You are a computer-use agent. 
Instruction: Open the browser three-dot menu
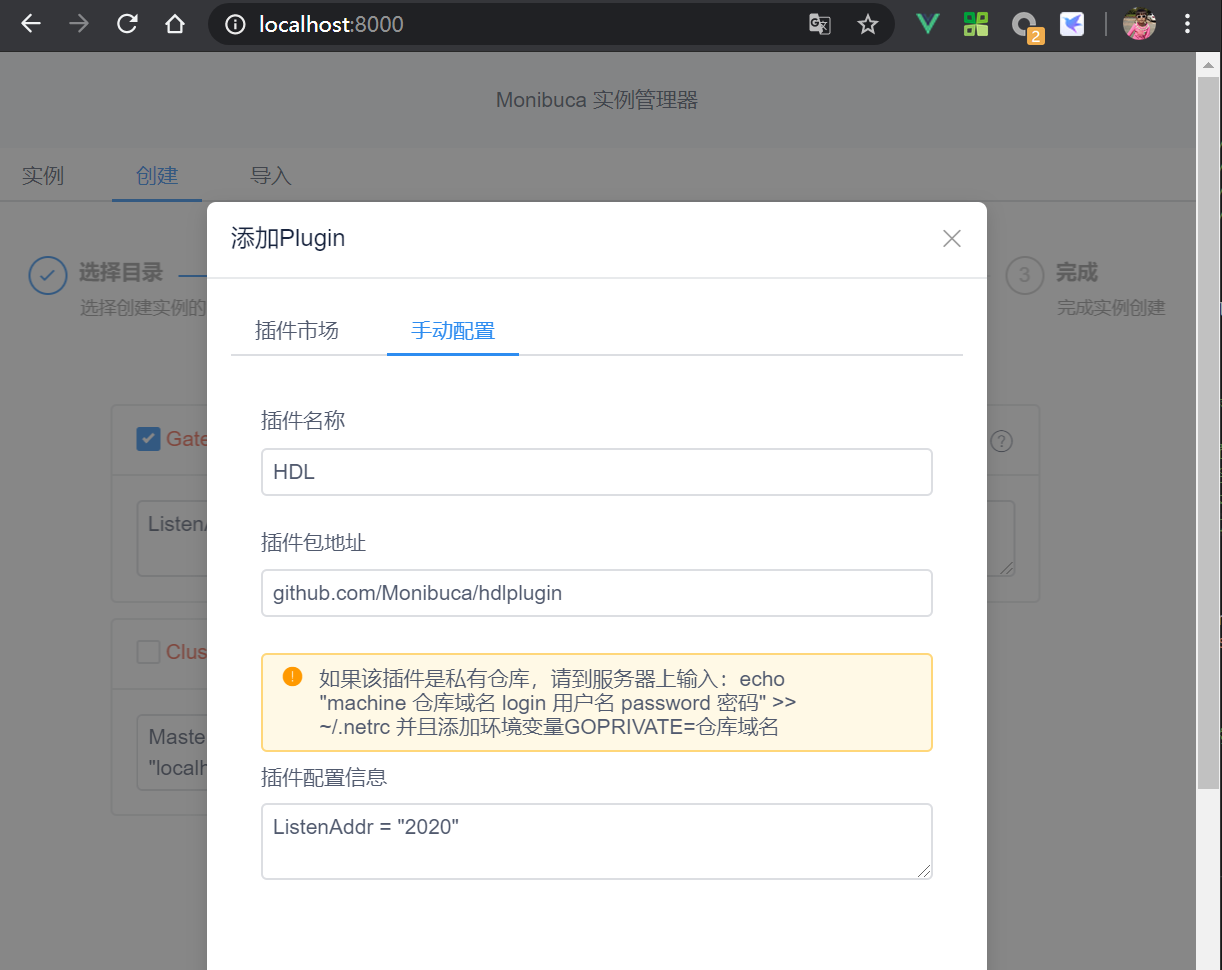coord(1186,24)
